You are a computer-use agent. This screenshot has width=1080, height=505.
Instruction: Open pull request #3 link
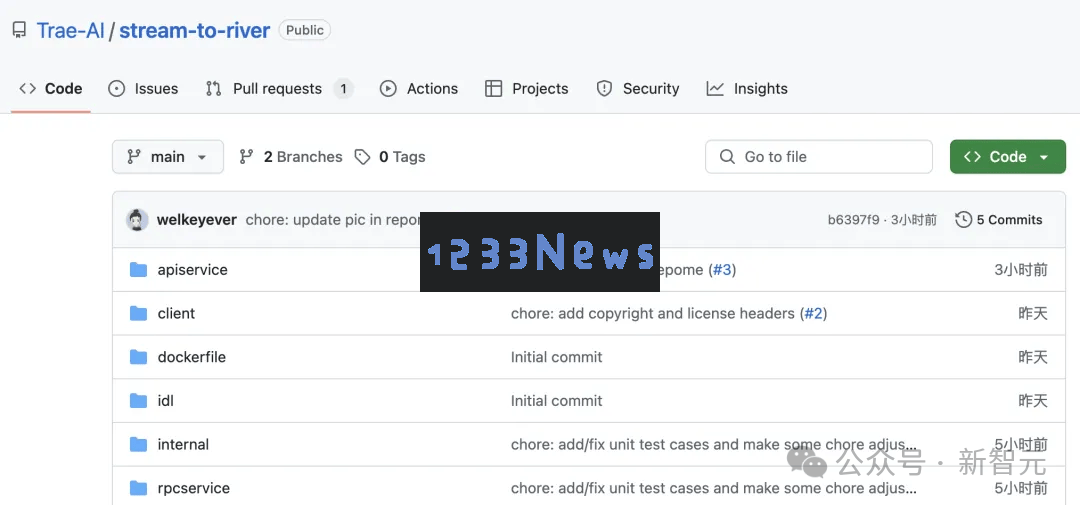722,270
